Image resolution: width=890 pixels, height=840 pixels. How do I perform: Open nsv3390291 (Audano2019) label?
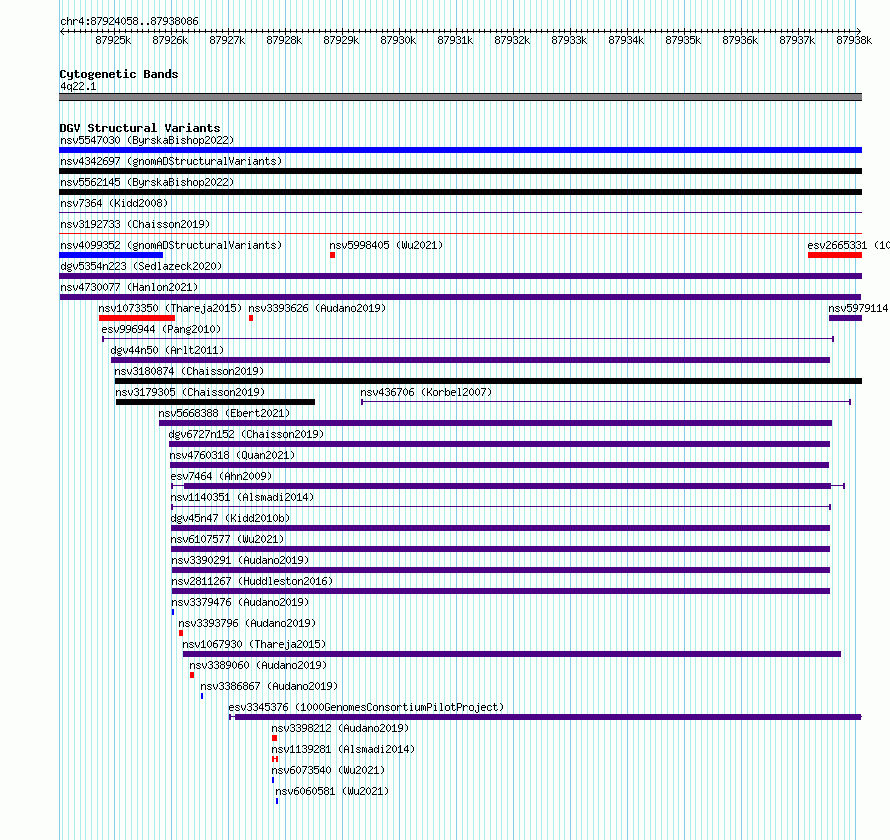coord(241,560)
